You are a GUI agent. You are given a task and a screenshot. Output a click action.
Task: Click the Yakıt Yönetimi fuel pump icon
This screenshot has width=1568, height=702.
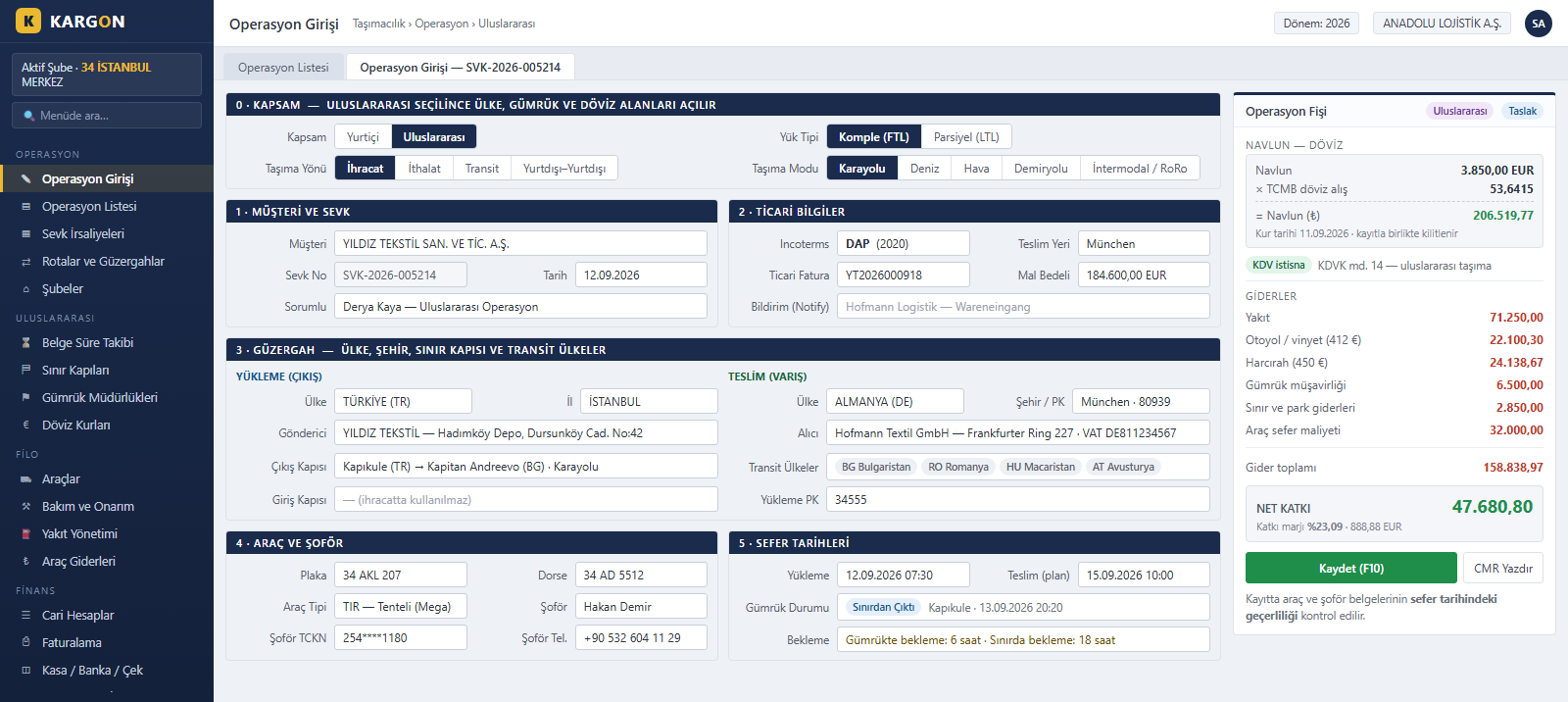click(26, 533)
